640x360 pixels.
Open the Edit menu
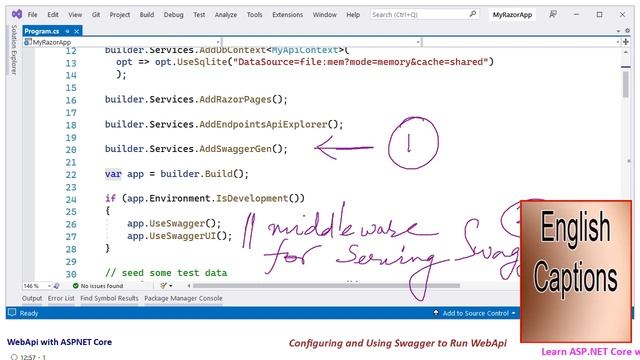53,15
